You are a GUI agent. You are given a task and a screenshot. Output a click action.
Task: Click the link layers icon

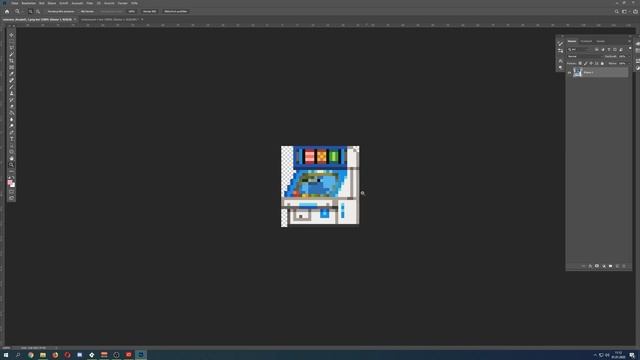583,266
